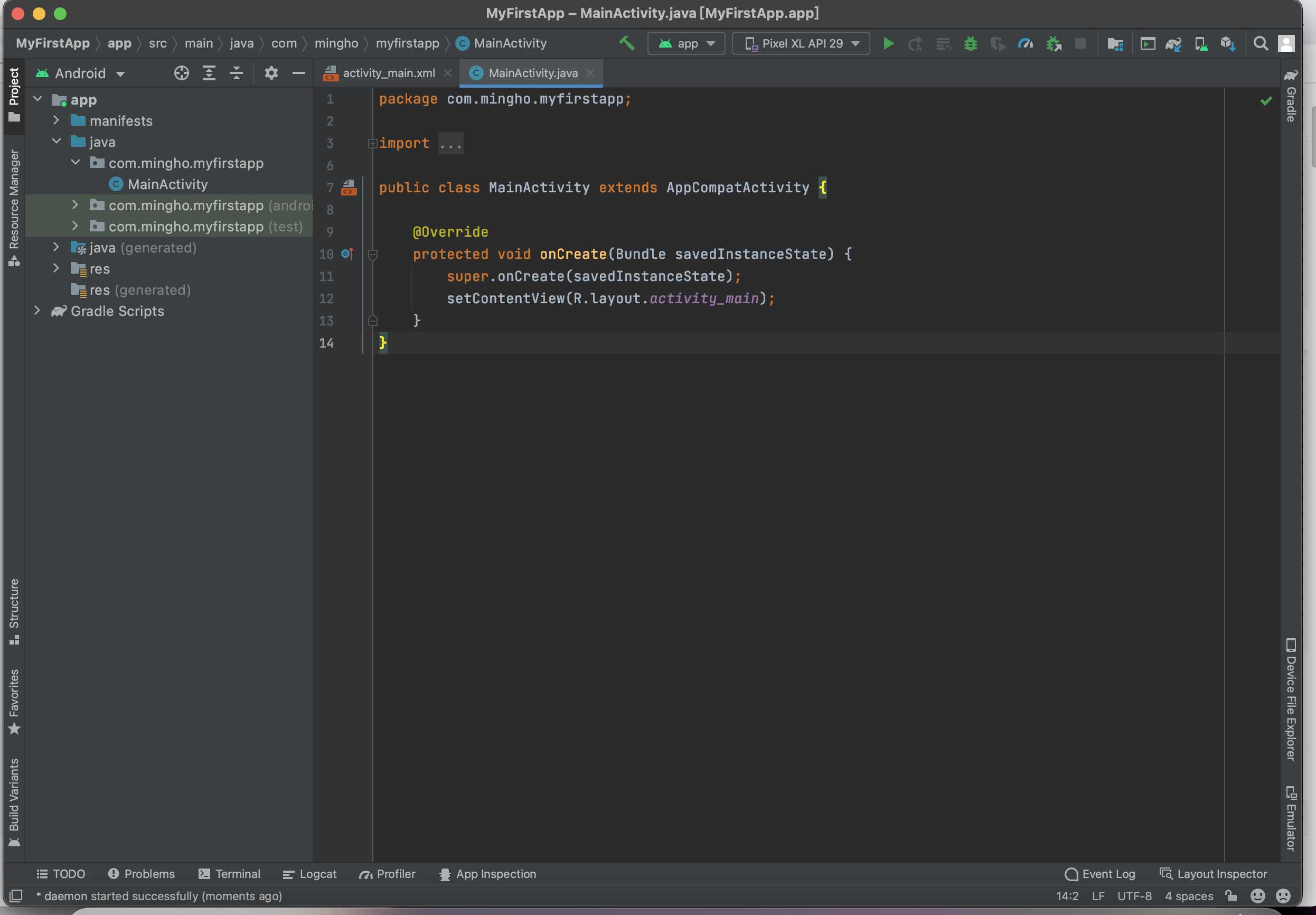This screenshot has width=1316, height=915.
Task: Toggle Resource Manager side panel
Action: (14, 208)
